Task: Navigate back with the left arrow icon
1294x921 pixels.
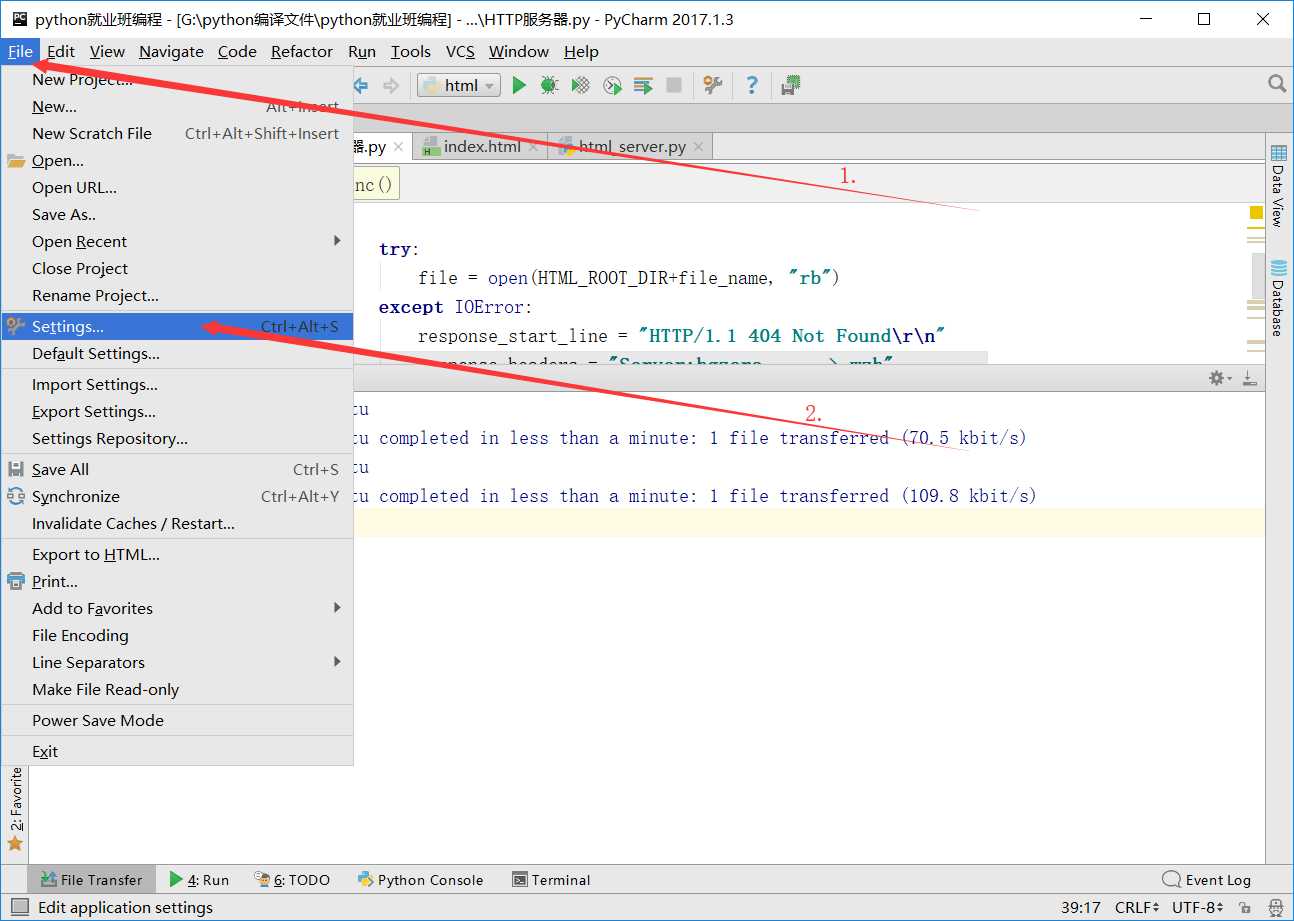Action: [361, 86]
